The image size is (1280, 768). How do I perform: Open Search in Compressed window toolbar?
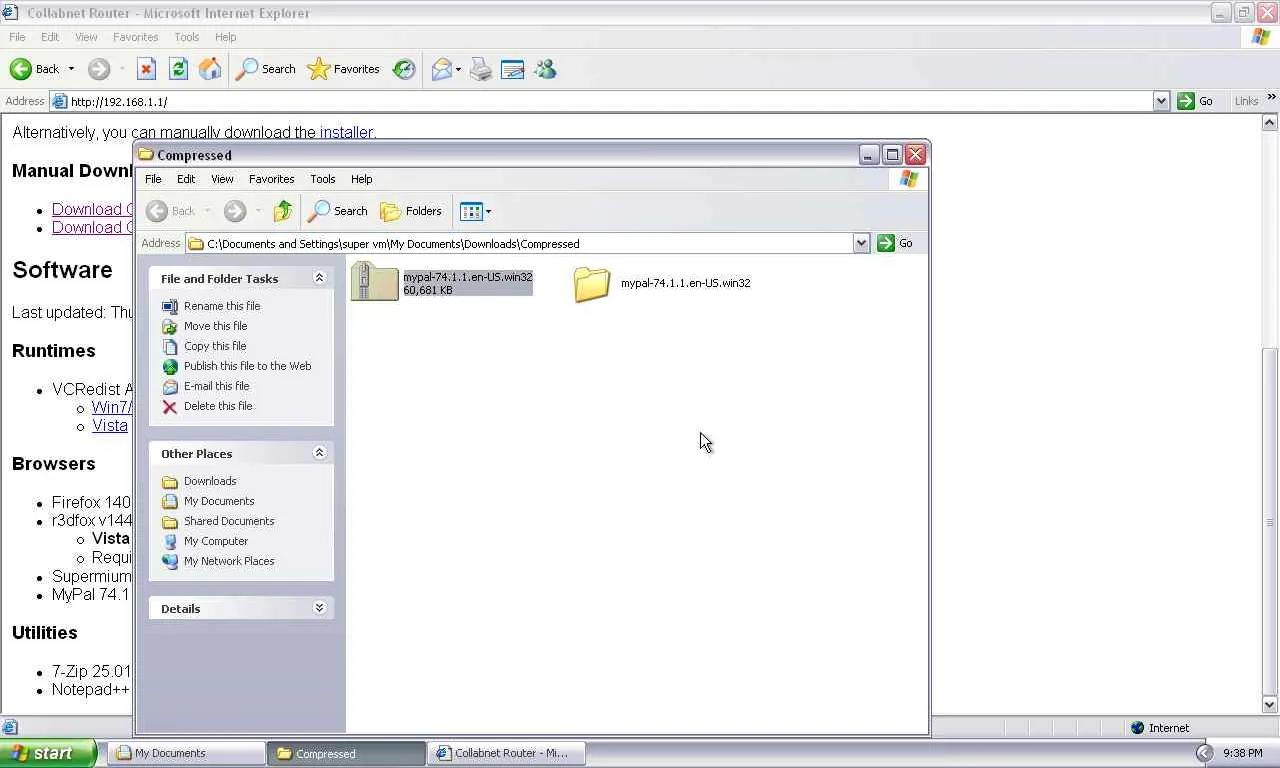pos(338,211)
